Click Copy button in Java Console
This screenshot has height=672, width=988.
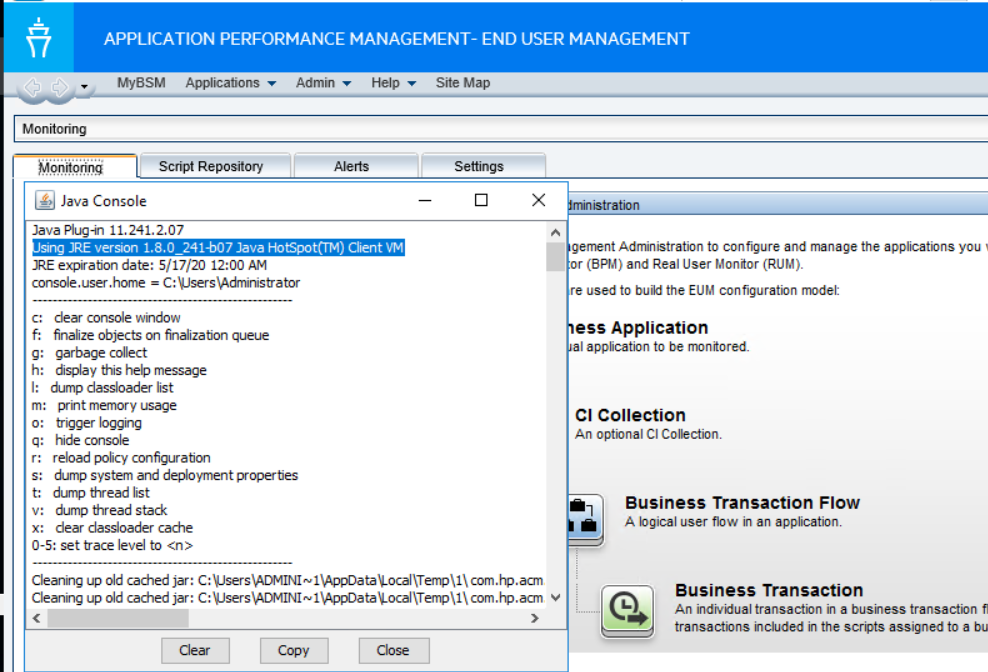click(294, 650)
